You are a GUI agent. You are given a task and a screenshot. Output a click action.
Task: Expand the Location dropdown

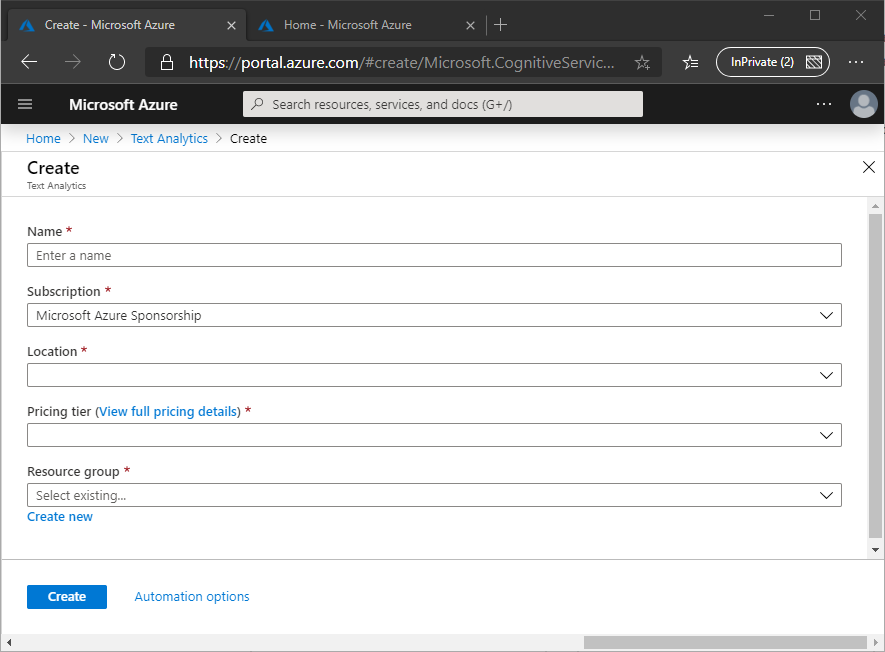[434, 376]
